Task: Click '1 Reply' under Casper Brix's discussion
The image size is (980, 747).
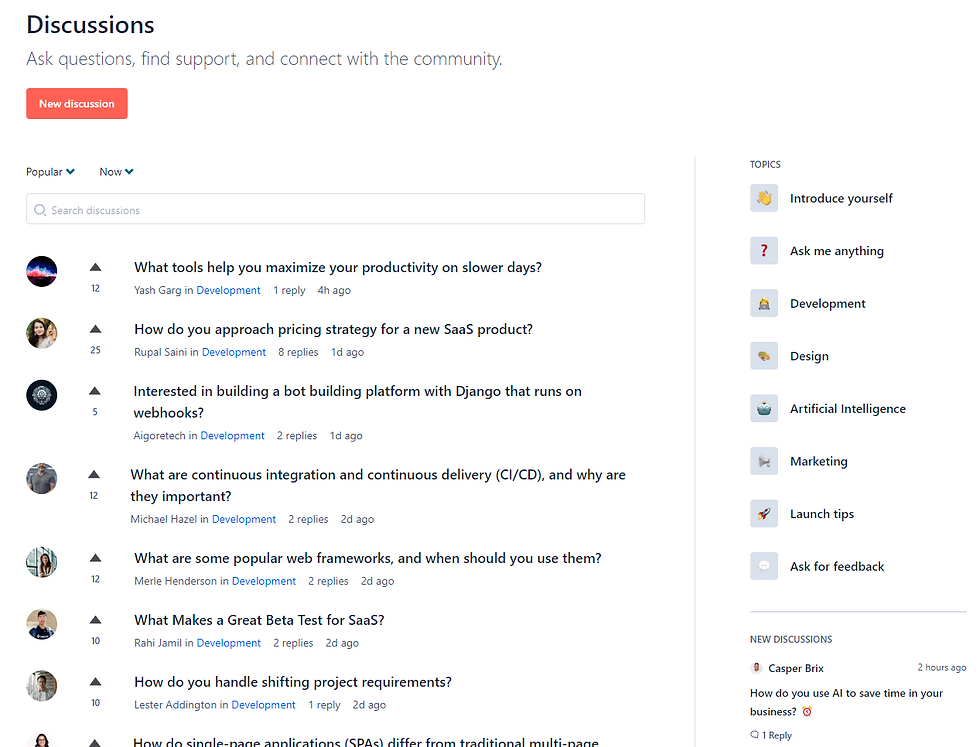Action: pos(771,735)
